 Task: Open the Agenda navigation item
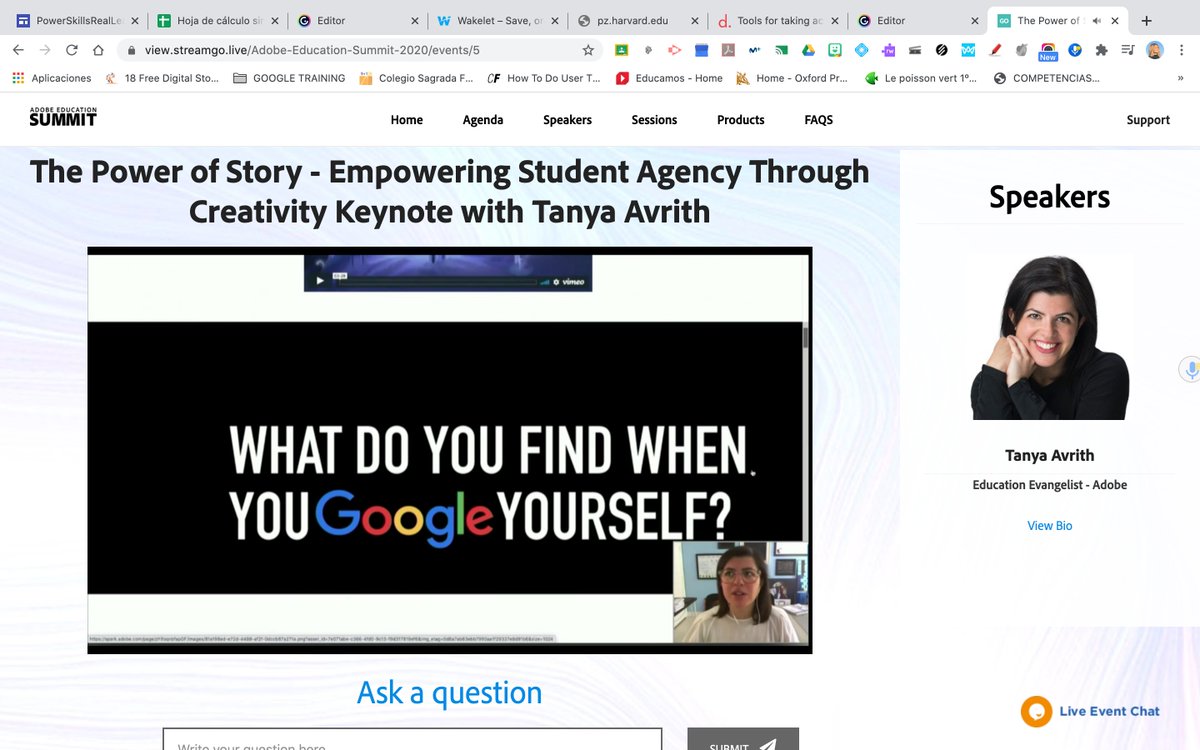click(483, 120)
